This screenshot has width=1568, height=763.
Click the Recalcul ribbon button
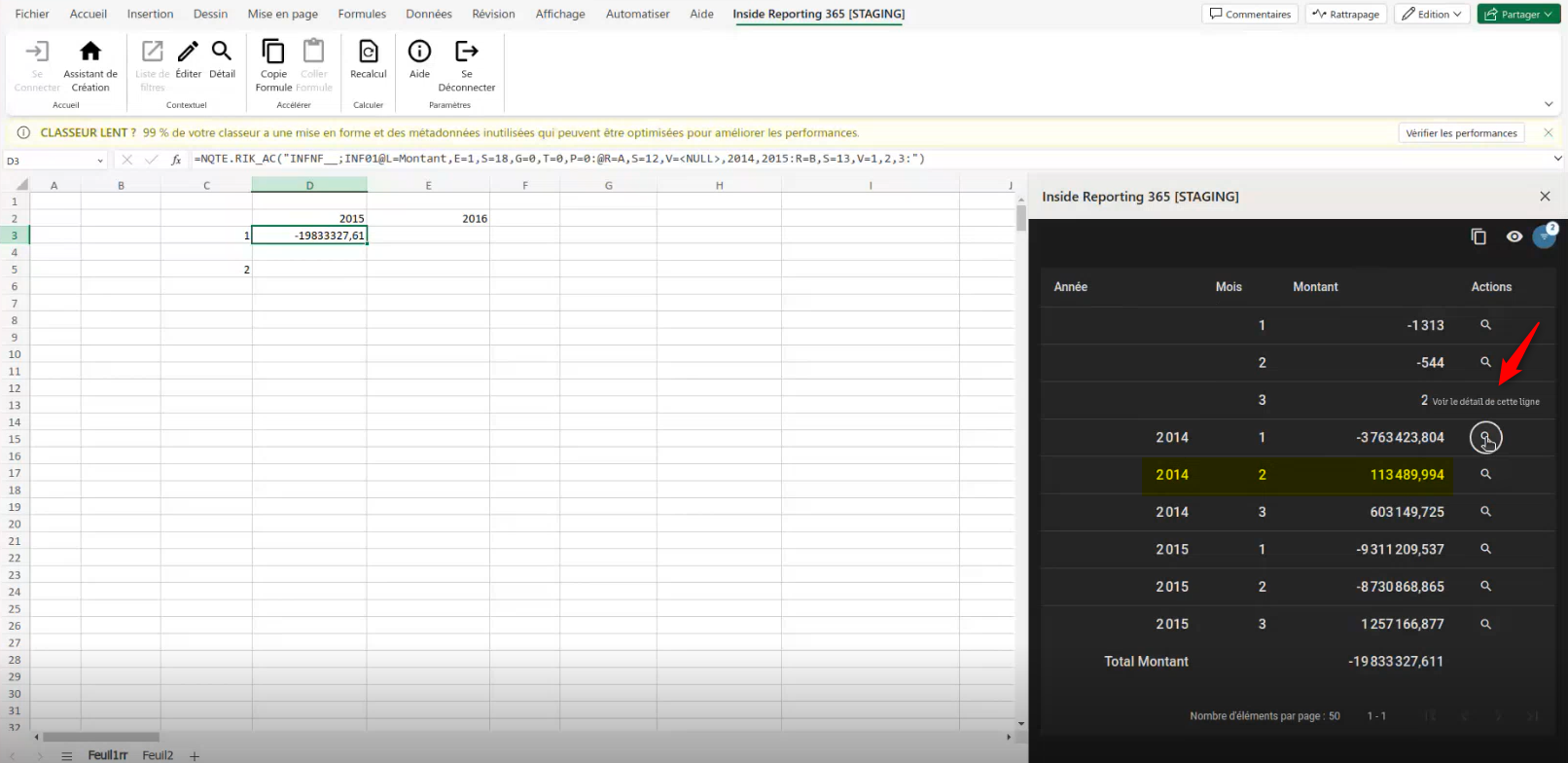pos(369,59)
